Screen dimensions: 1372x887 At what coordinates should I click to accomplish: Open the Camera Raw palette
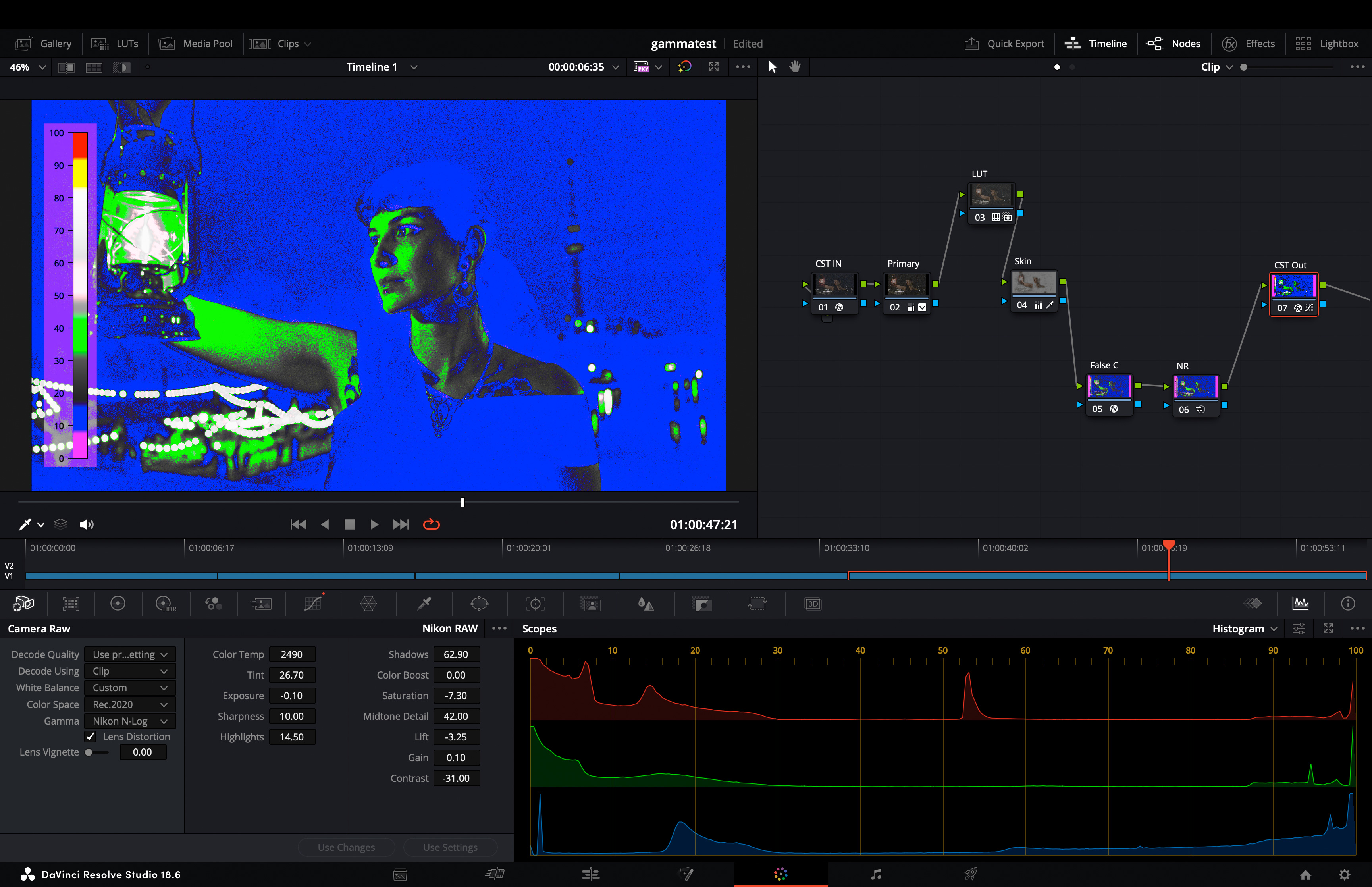click(23, 604)
